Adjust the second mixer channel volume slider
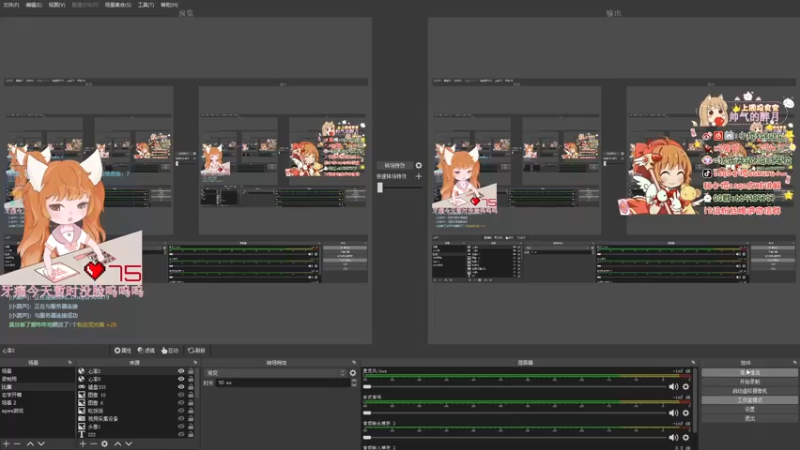Viewport: 800px width, 450px height. coord(514,413)
